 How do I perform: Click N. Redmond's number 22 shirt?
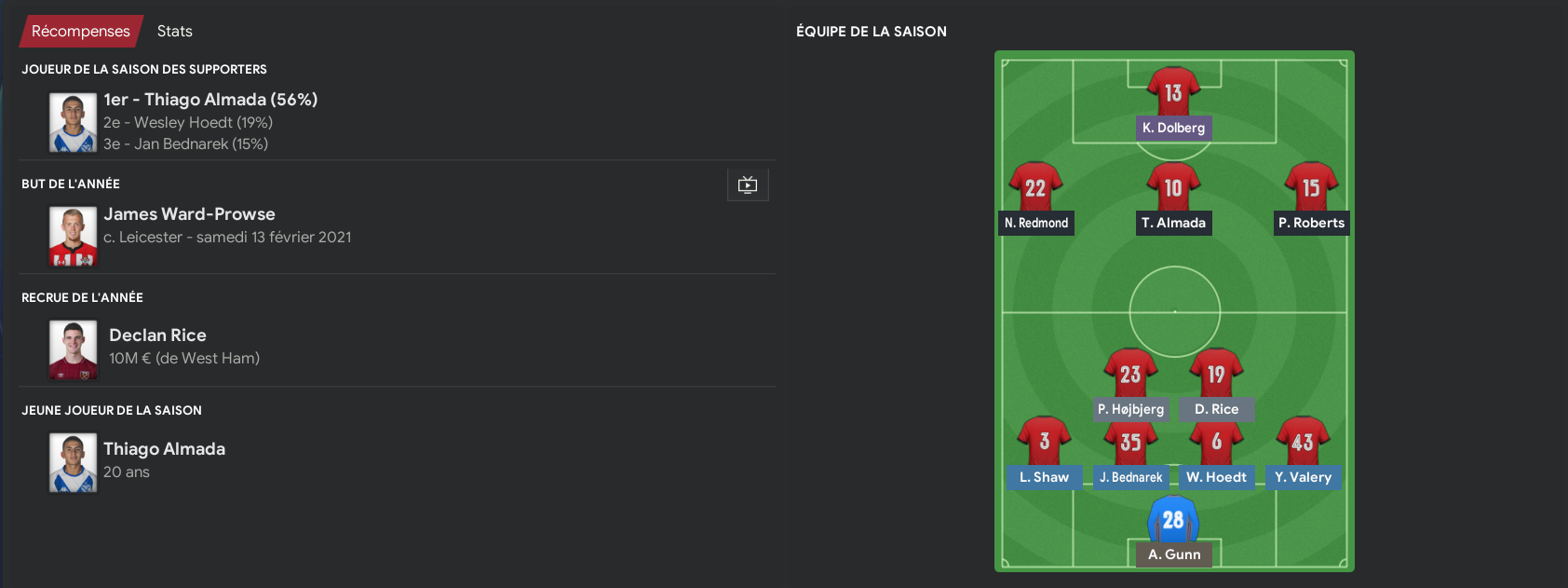pos(1035,186)
